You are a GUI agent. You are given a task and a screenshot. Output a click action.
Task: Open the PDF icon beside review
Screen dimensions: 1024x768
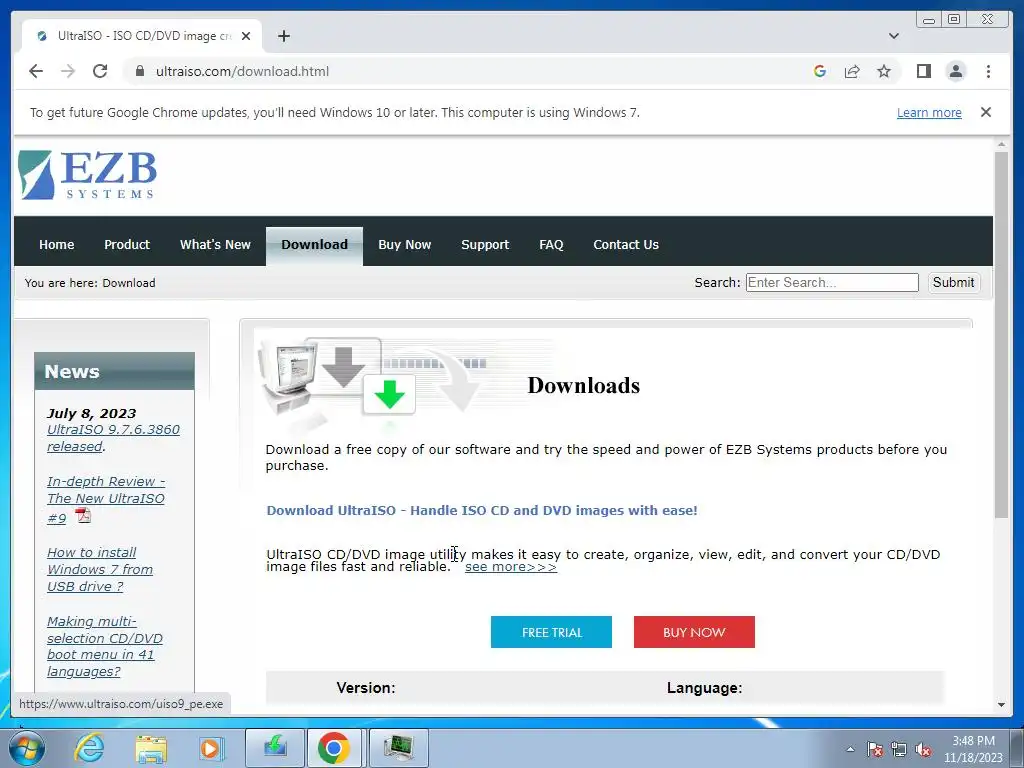tap(84, 516)
